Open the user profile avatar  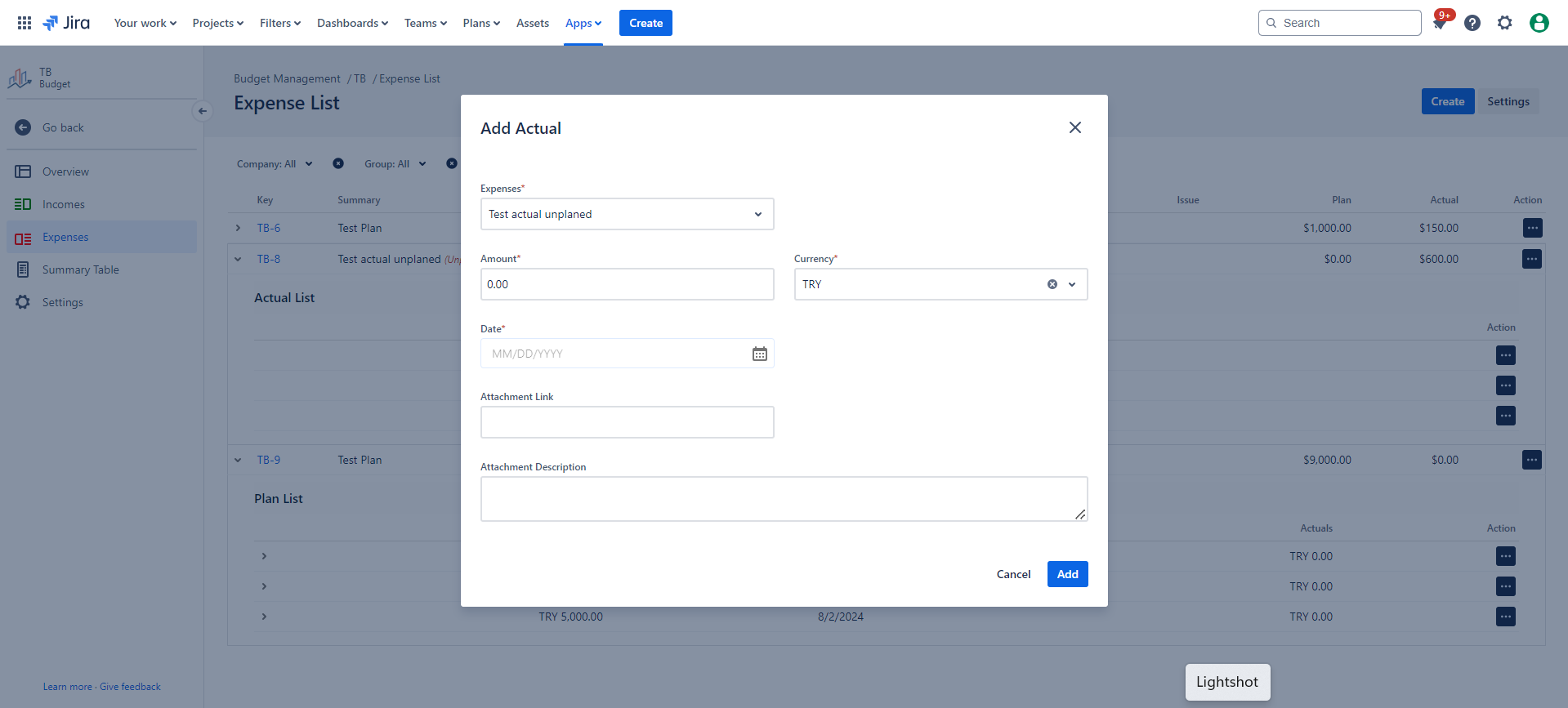tap(1539, 23)
